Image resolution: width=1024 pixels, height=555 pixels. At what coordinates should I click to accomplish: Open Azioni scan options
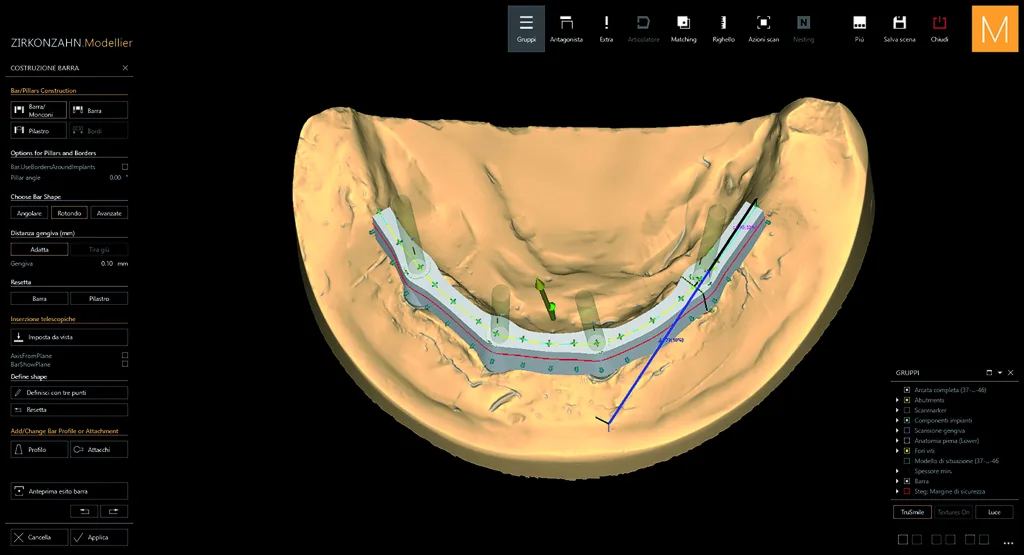pyautogui.click(x=763, y=29)
